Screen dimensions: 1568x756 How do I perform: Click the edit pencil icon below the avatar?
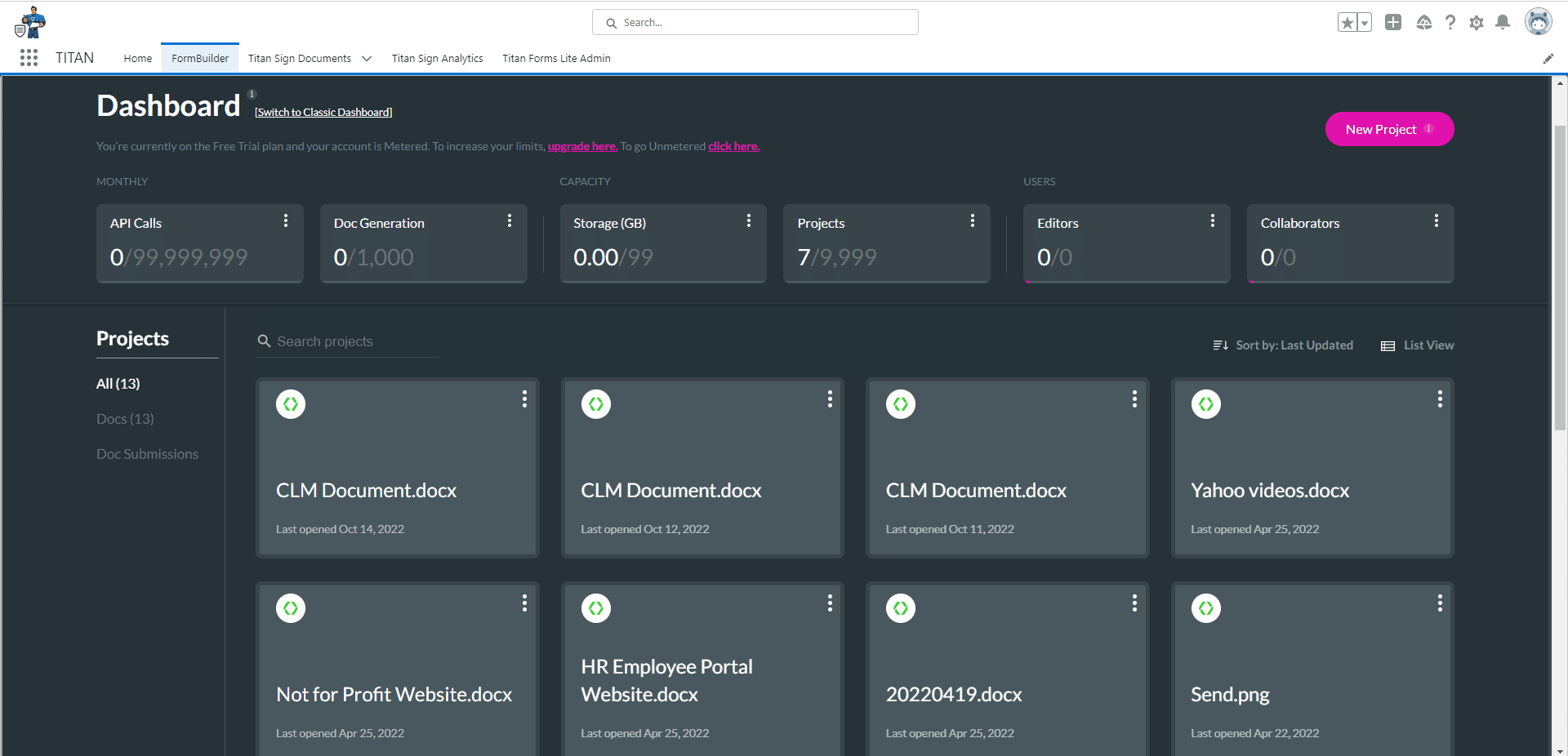(x=1549, y=58)
